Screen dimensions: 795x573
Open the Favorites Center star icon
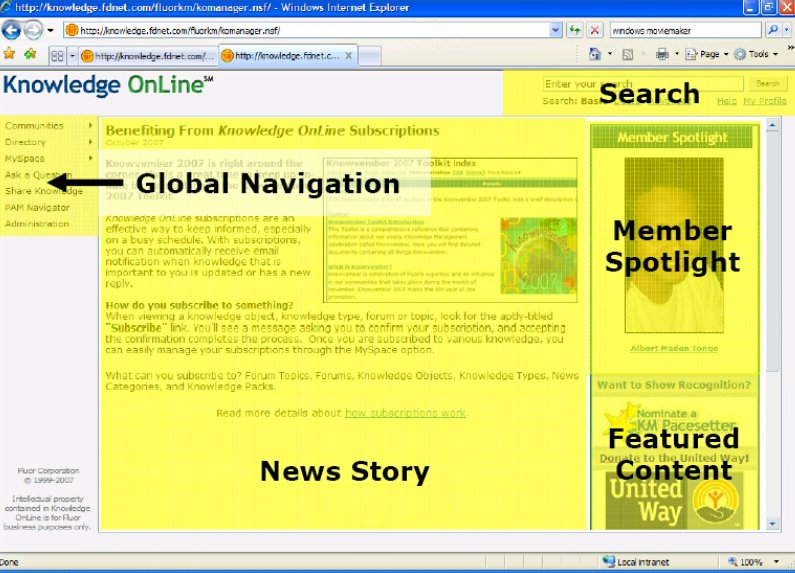[x=9, y=54]
